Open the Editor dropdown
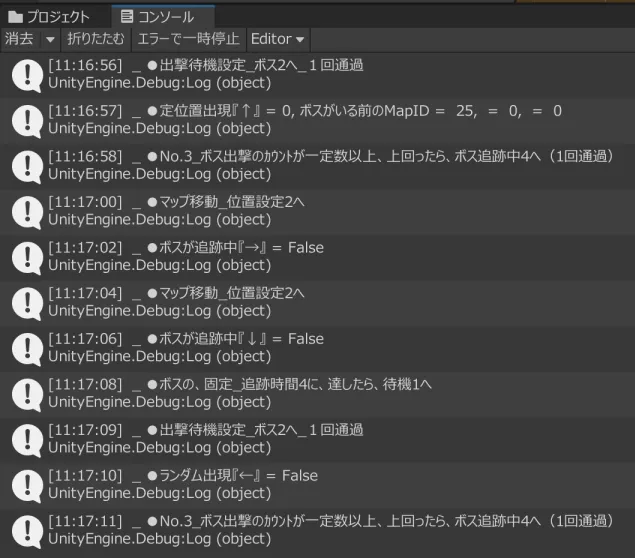This screenshot has height=558, width=635. pyautogui.click(x=278, y=39)
